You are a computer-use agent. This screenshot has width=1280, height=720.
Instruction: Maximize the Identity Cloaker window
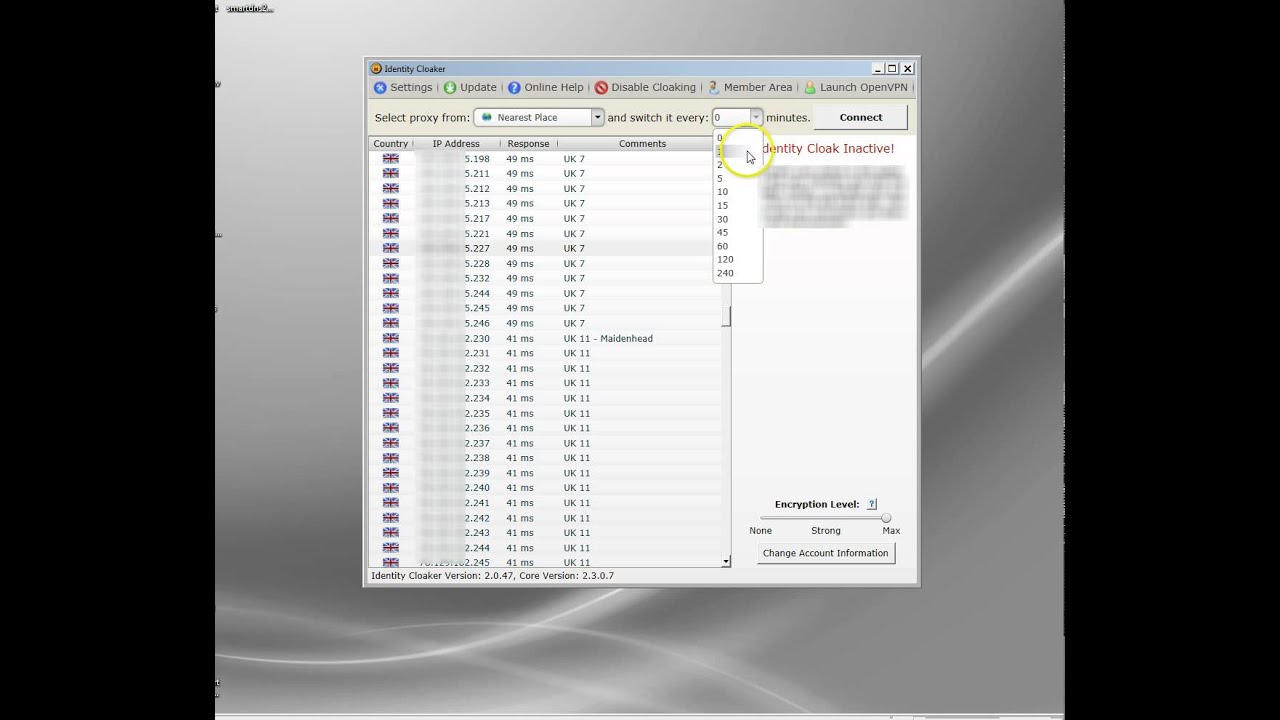(892, 69)
